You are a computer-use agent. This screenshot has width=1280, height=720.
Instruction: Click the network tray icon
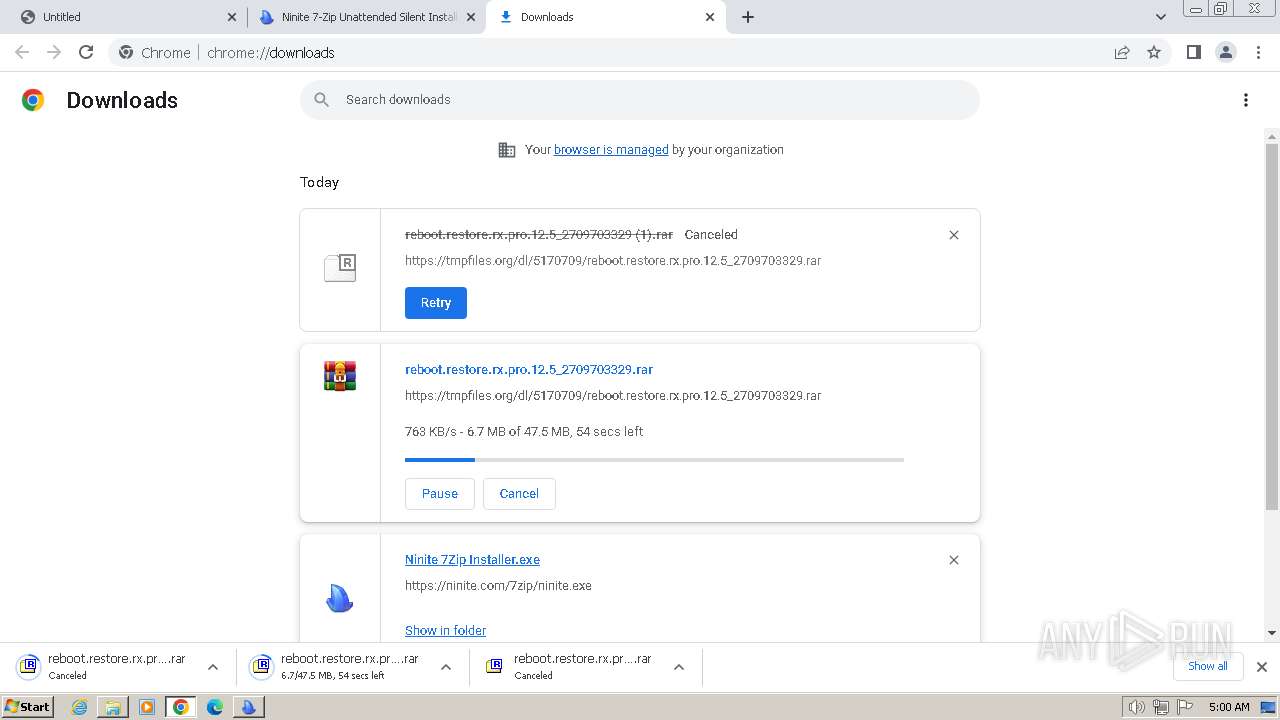[1161, 707]
